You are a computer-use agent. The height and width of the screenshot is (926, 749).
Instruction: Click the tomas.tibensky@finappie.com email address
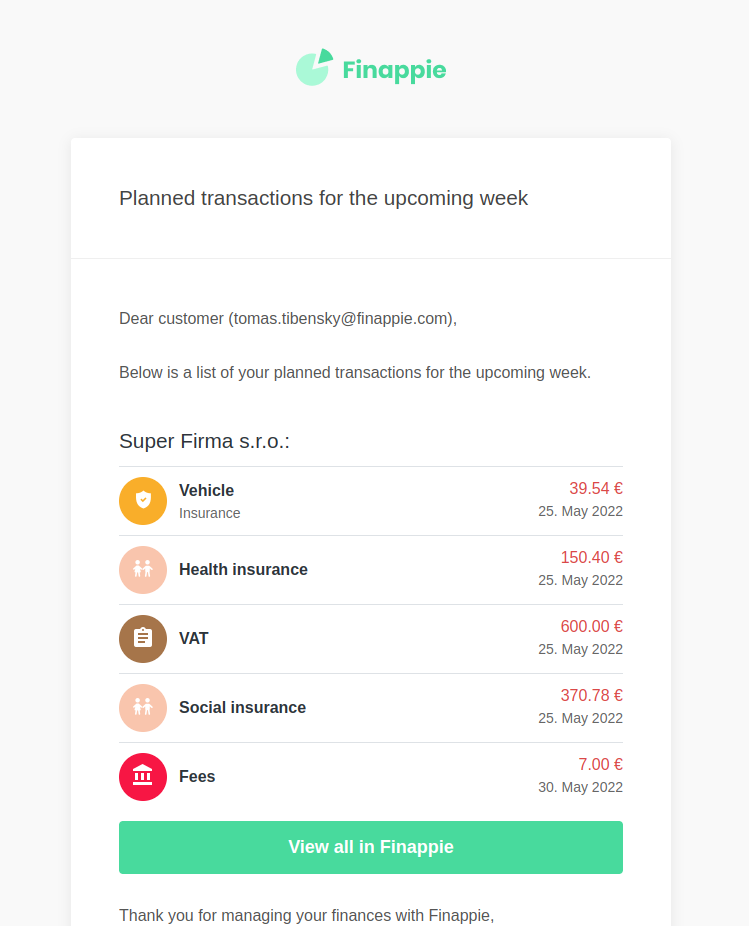pyautogui.click(x=341, y=319)
